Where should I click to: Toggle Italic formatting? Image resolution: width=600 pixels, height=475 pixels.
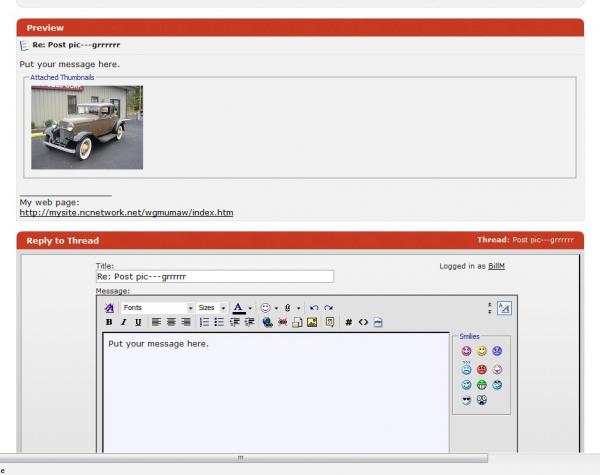(123, 322)
